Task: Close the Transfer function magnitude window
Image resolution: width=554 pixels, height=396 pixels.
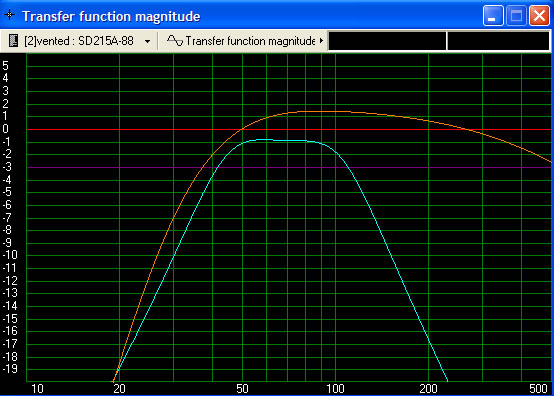Action: tap(539, 16)
